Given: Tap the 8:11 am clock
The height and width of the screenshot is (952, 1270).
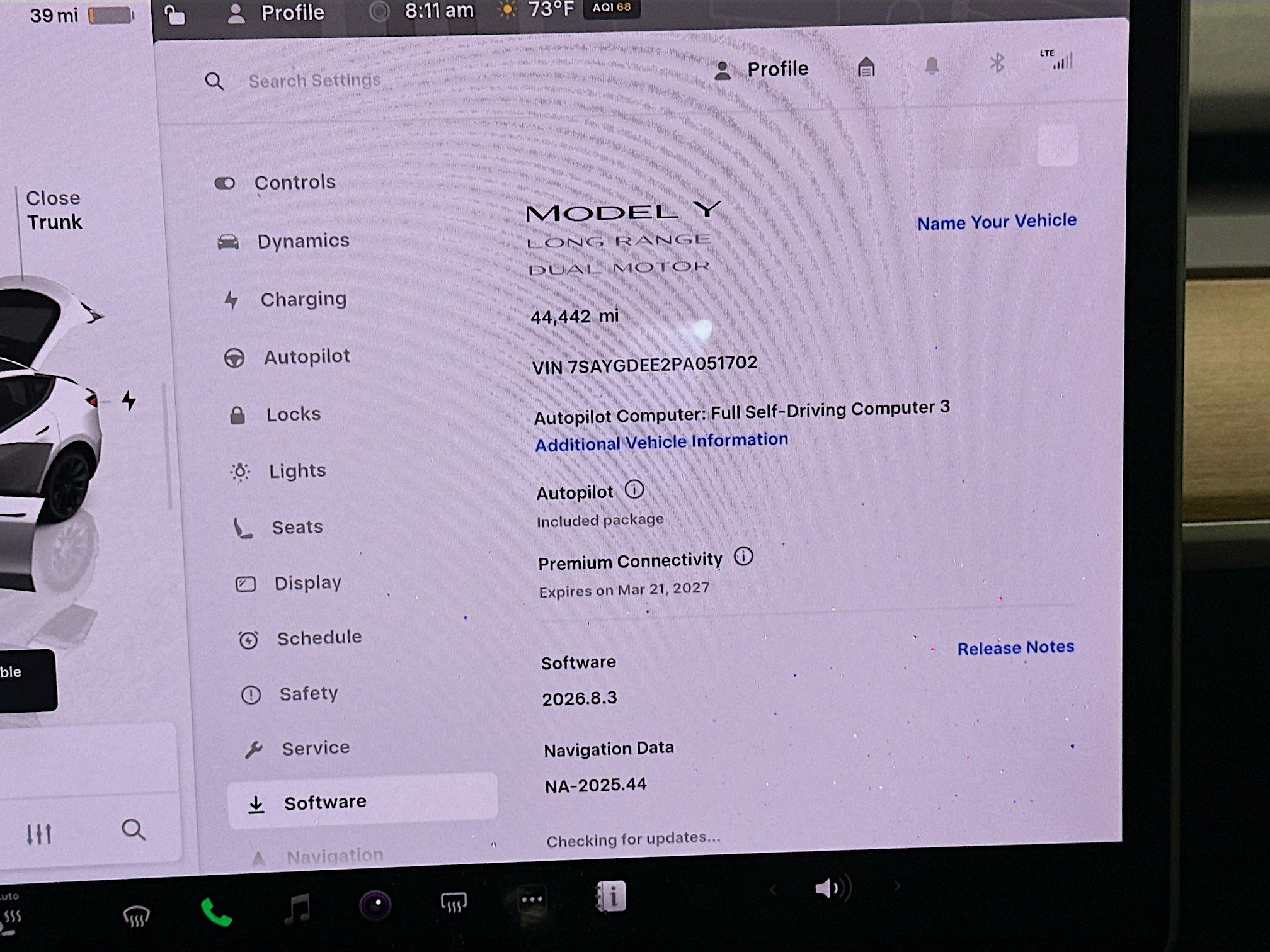Looking at the screenshot, I should pyautogui.click(x=439, y=11).
